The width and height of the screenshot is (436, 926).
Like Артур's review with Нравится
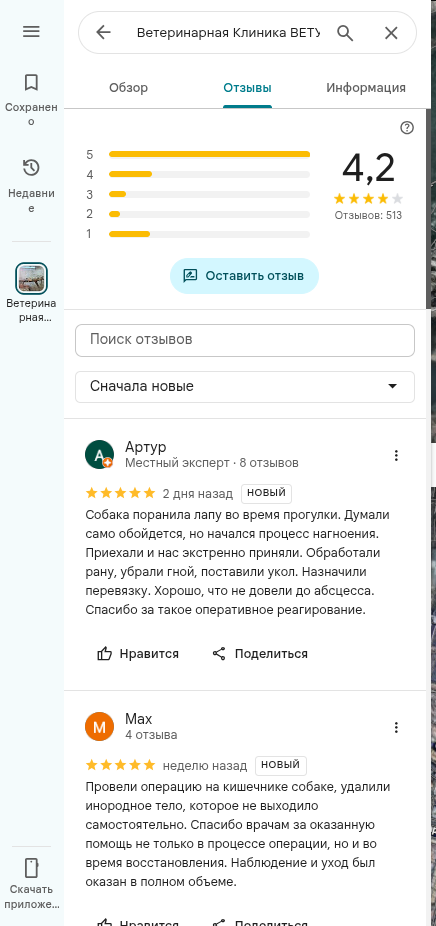[x=138, y=654]
